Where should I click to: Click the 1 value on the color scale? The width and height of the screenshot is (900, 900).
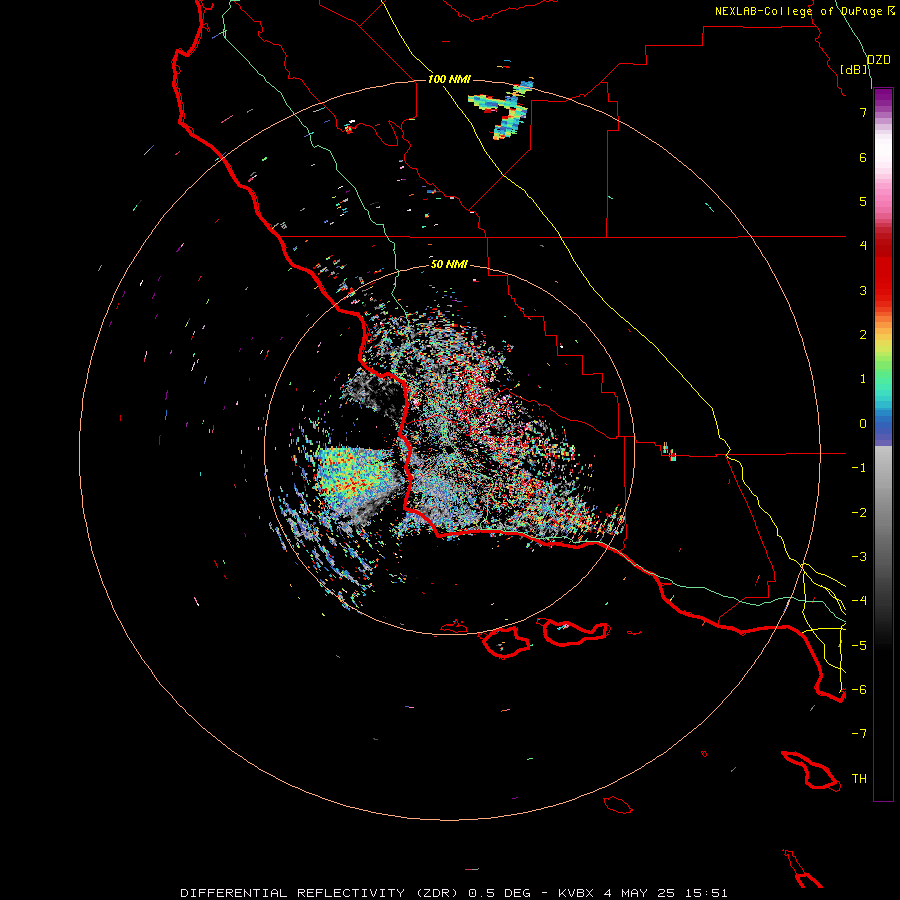[x=863, y=379]
